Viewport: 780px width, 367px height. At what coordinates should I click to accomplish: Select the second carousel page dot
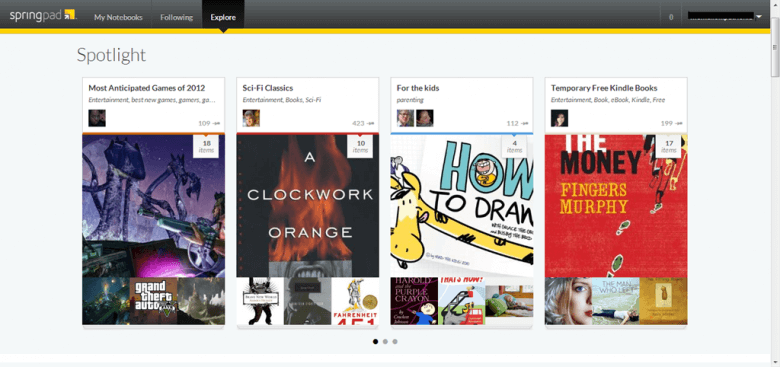coord(386,342)
